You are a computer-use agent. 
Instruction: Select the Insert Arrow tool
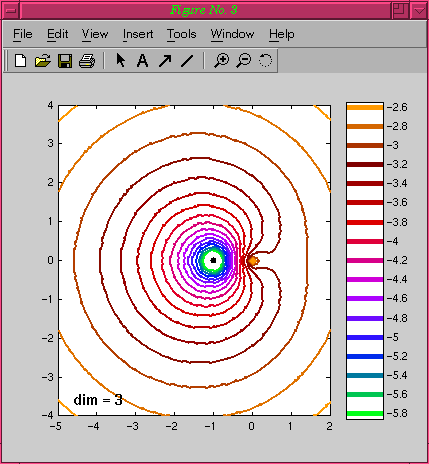[x=165, y=61]
